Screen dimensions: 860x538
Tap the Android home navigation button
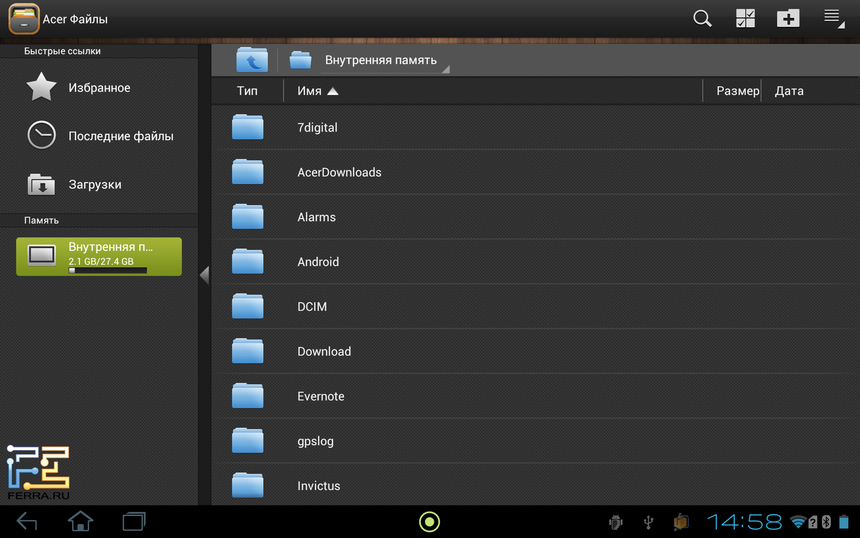pyautogui.click(x=80, y=521)
